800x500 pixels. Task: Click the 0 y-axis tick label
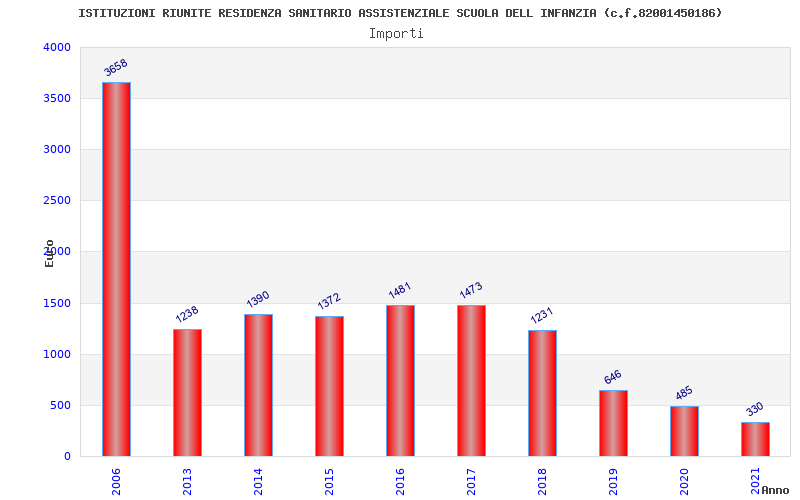coord(67,457)
